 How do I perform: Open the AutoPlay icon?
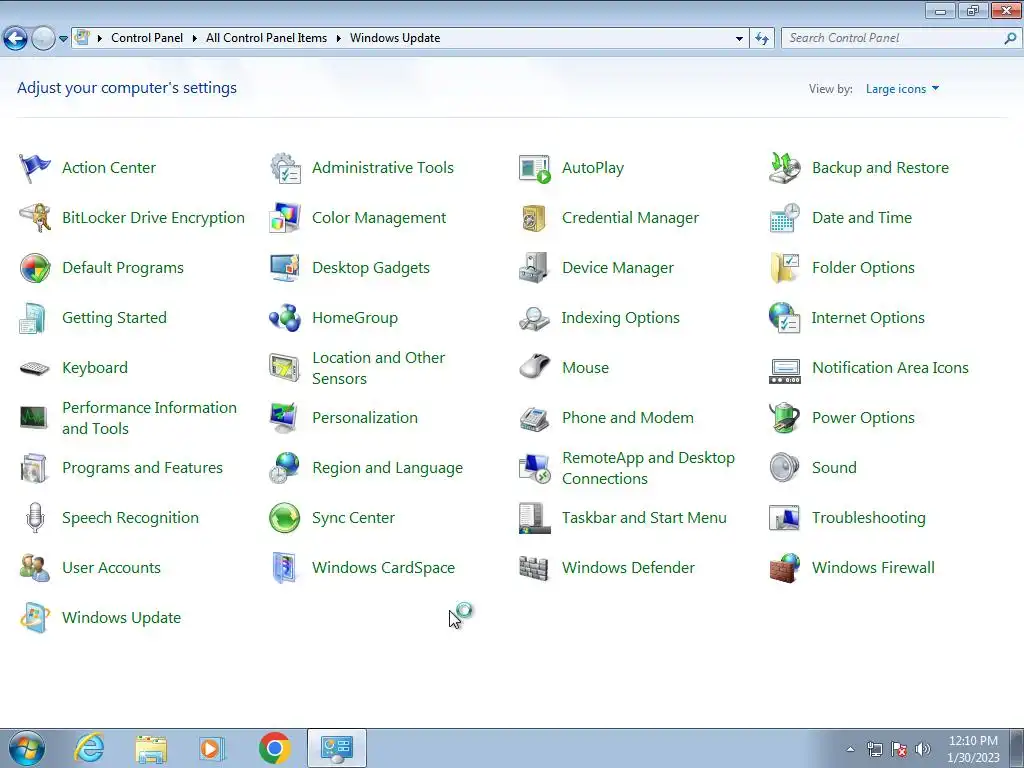pyautogui.click(x=535, y=168)
